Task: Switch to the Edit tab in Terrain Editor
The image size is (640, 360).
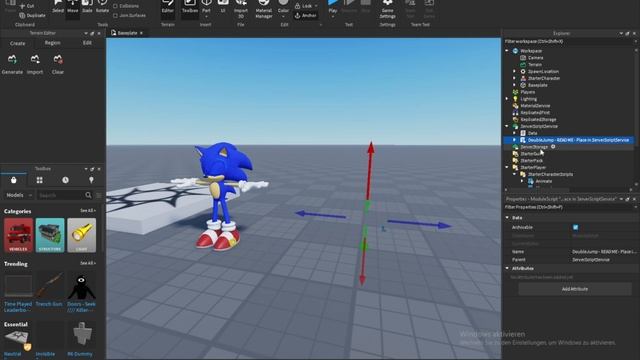Action: coord(87,43)
